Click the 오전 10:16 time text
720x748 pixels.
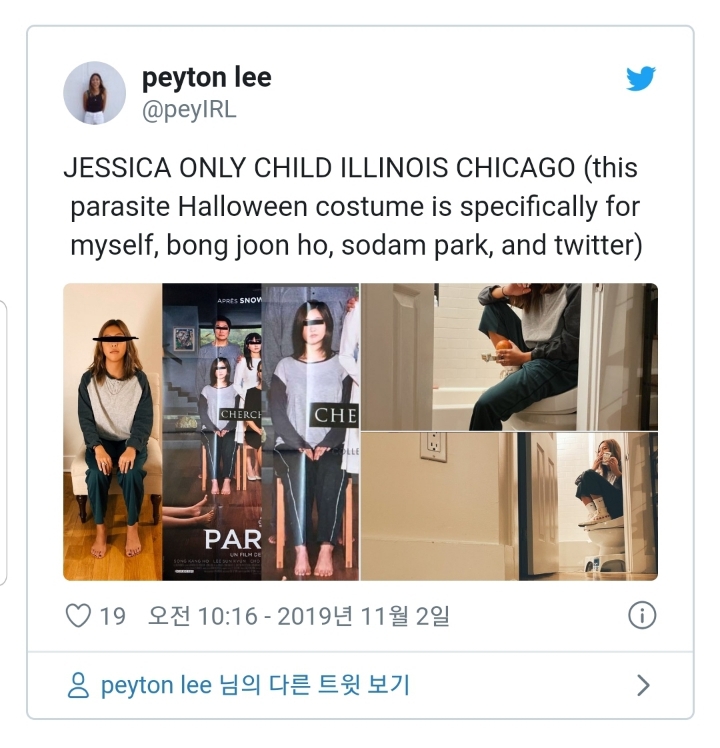[203, 616]
